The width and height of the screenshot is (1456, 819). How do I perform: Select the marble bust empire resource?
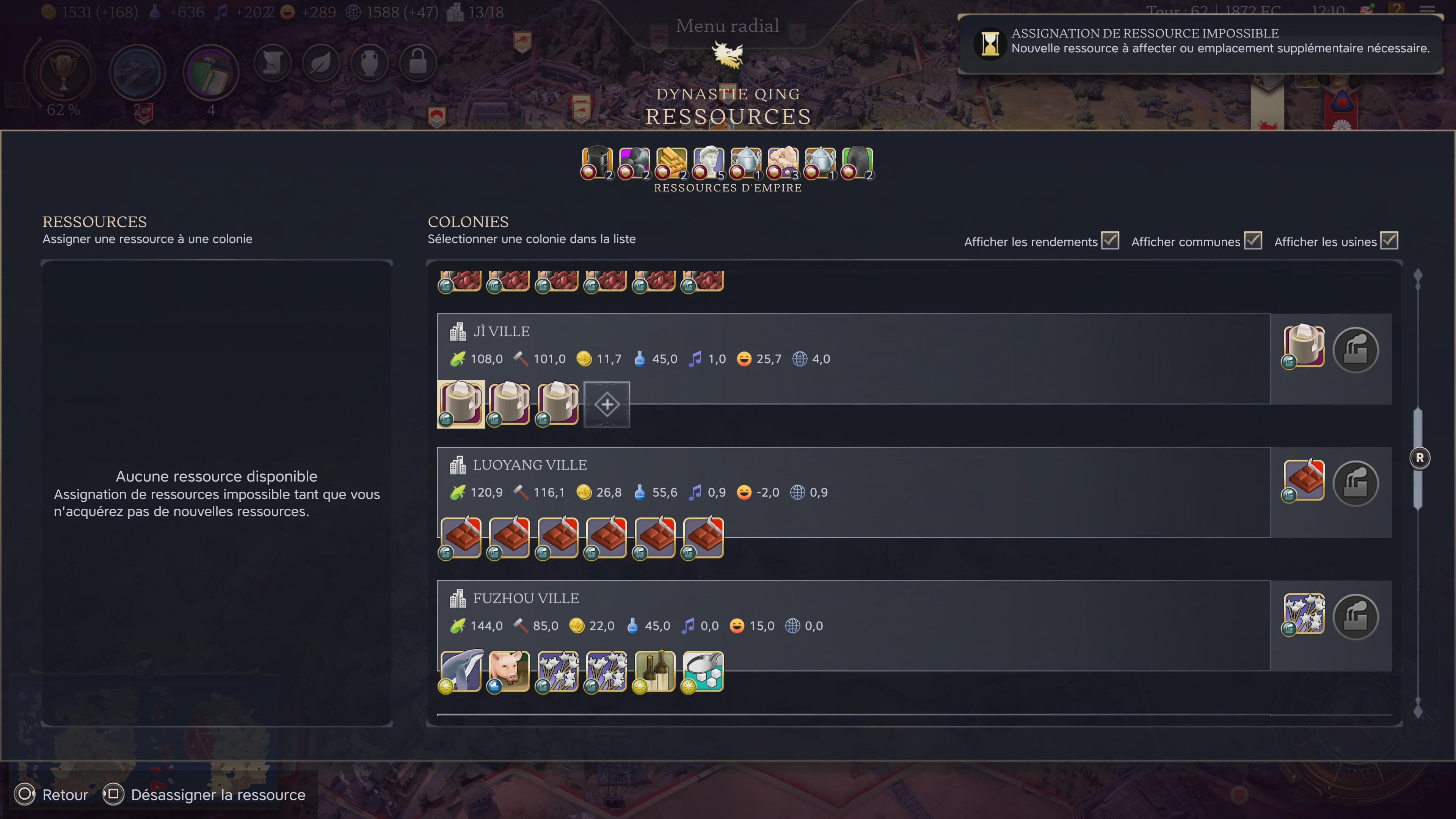click(x=709, y=163)
